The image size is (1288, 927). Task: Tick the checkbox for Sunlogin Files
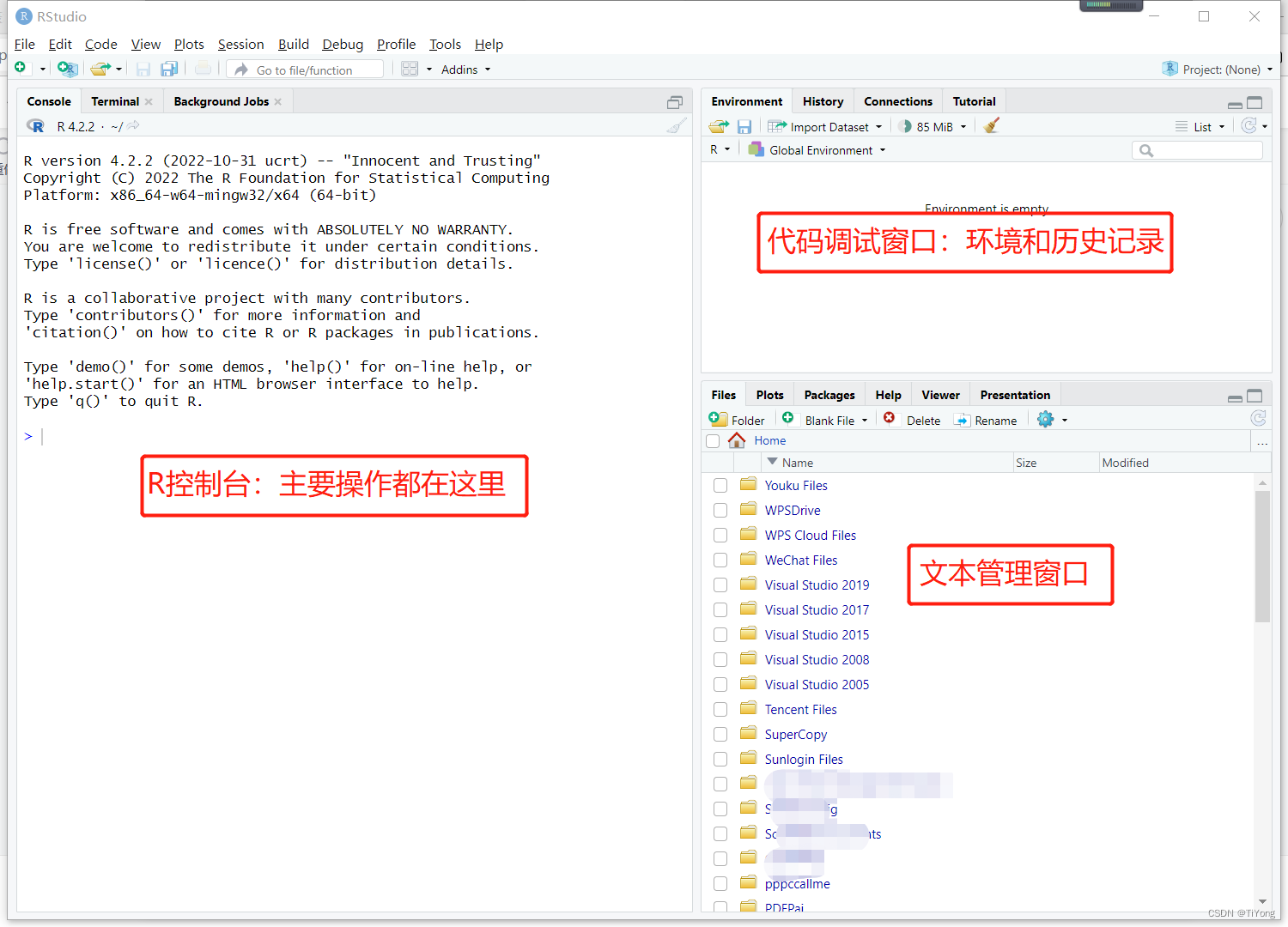pyautogui.click(x=720, y=760)
